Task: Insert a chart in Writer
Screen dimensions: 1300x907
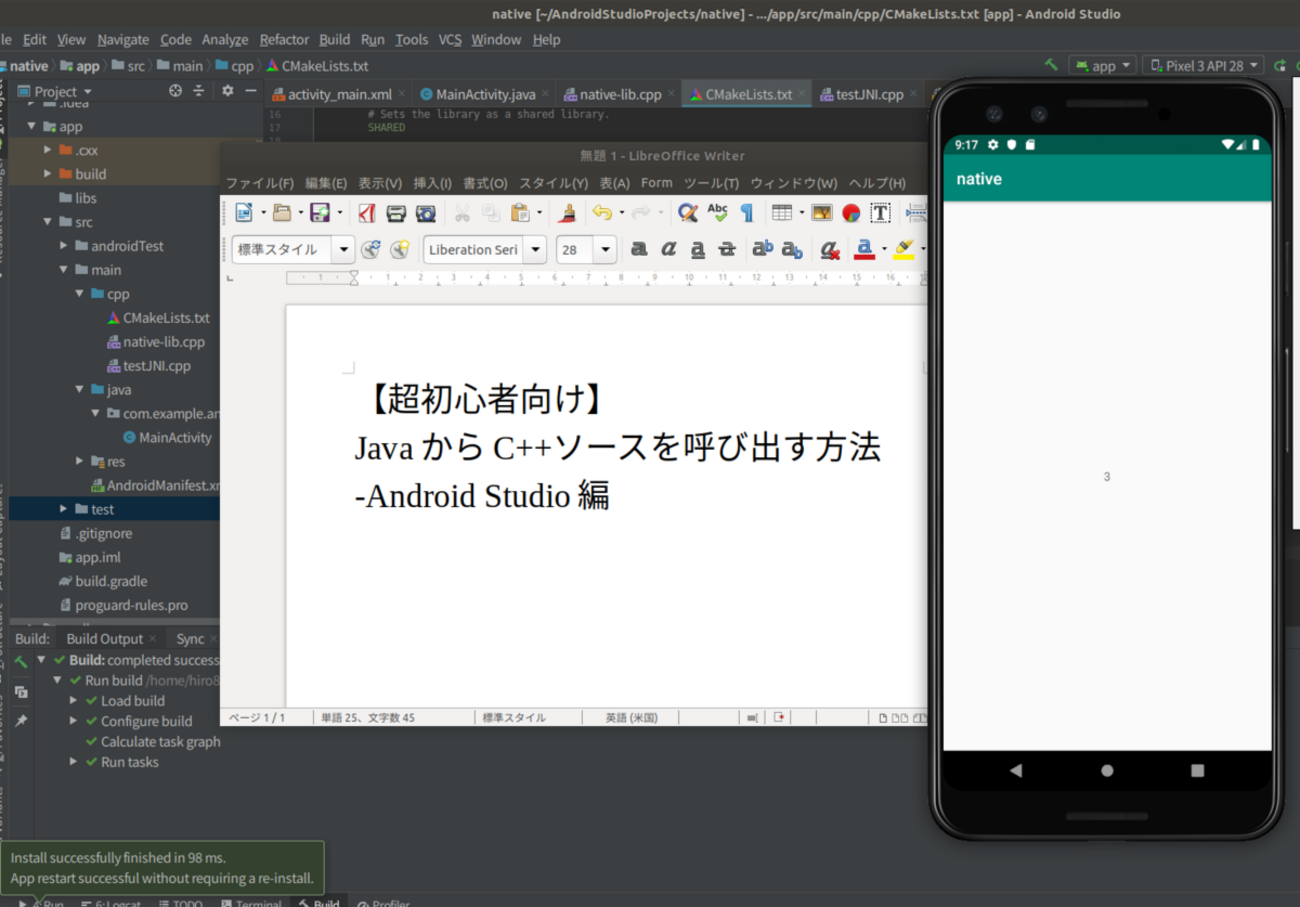Action: 851,212
